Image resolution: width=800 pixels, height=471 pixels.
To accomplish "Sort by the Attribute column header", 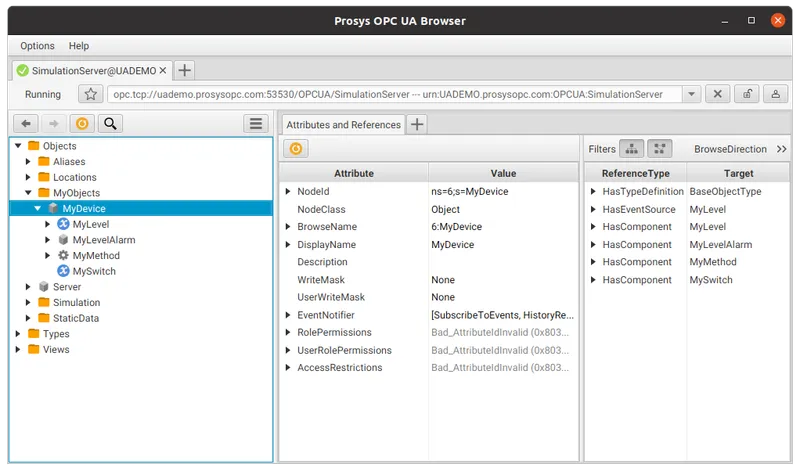I will (x=354, y=173).
